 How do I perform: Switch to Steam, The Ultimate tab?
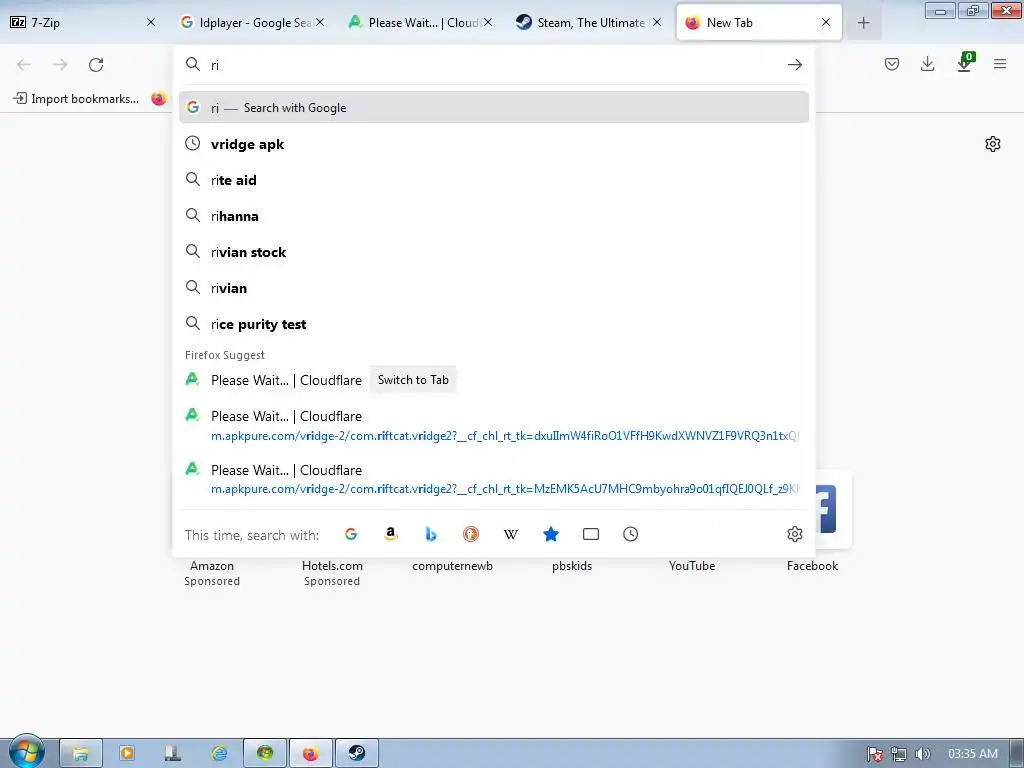click(589, 22)
